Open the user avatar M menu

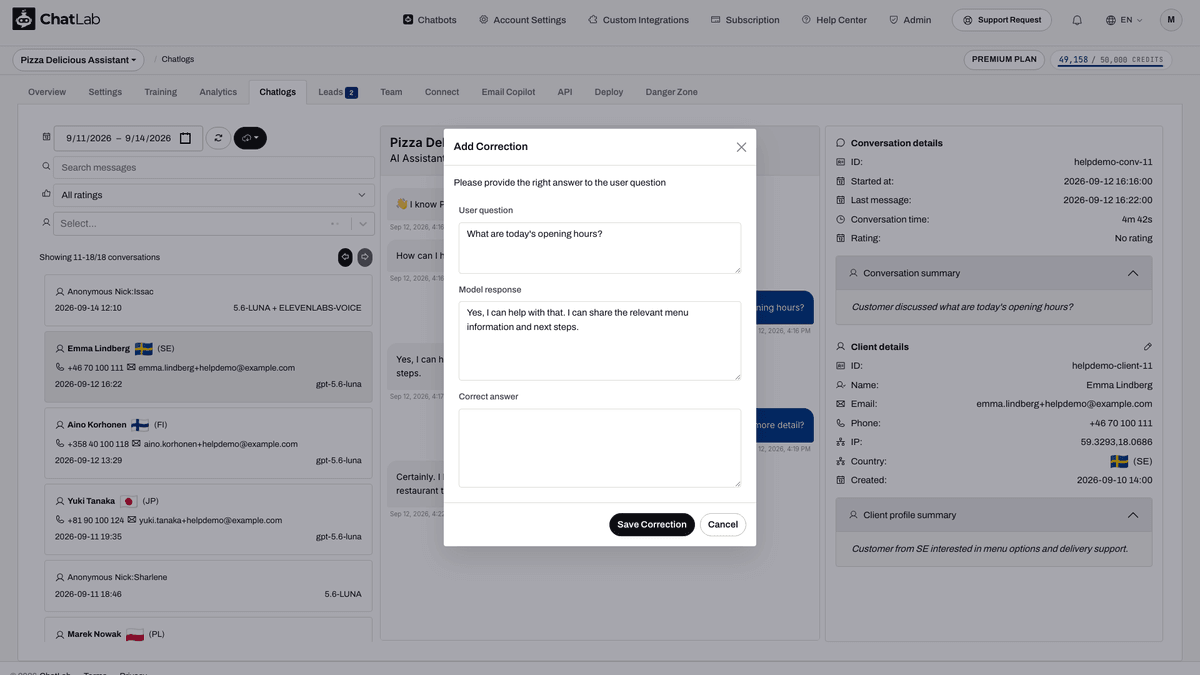(x=1171, y=20)
